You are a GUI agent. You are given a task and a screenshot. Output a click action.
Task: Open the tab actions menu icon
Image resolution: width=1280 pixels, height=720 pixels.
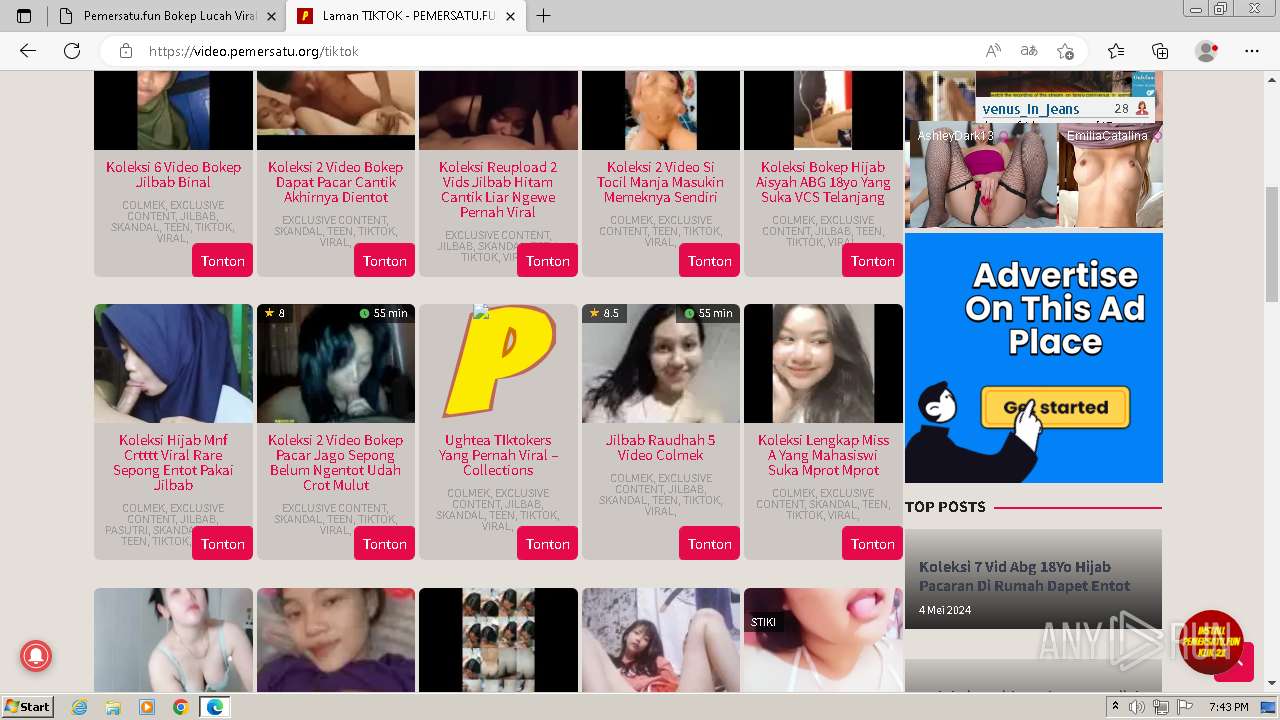[x=24, y=16]
